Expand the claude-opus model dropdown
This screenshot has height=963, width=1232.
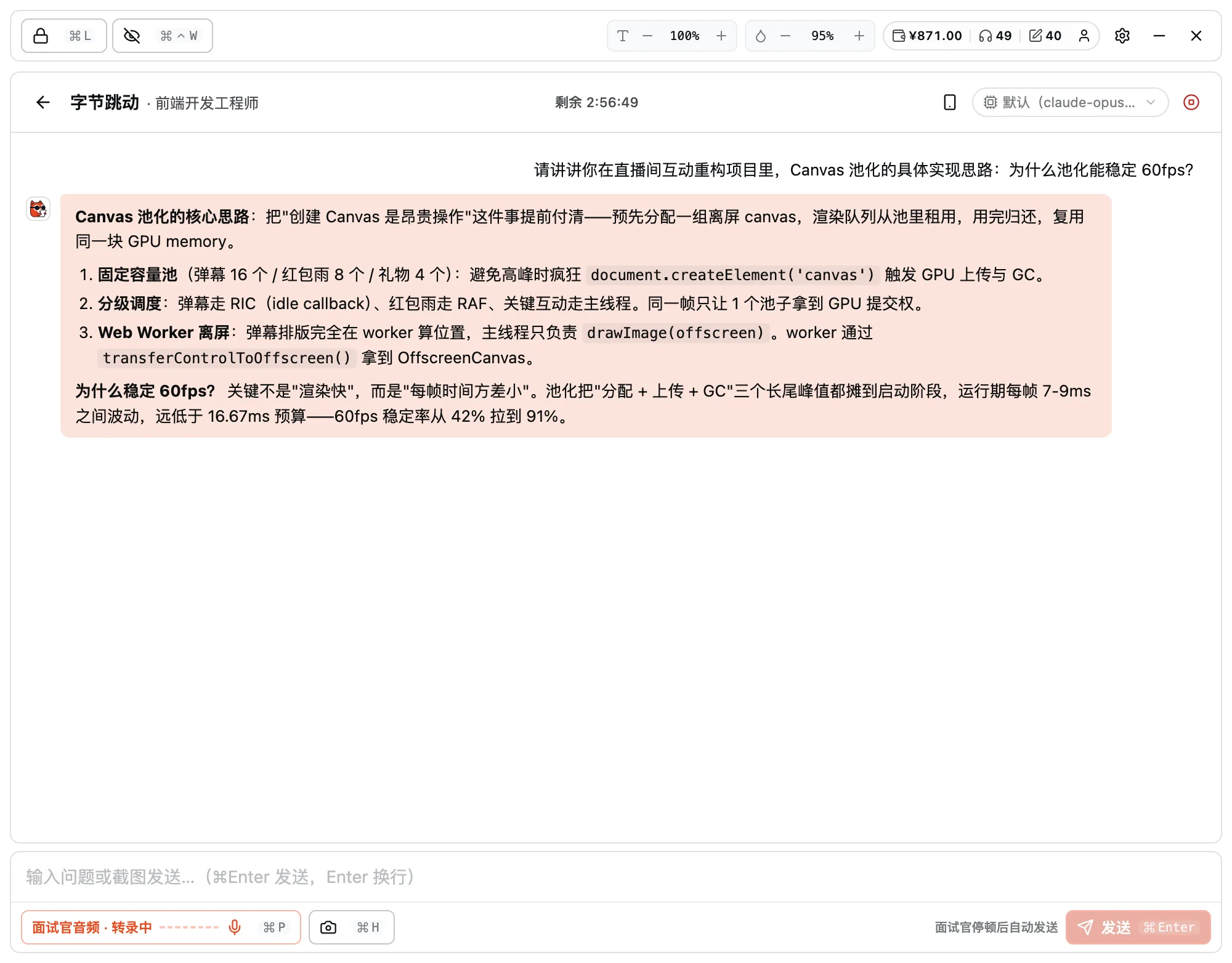(x=1070, y=102)
